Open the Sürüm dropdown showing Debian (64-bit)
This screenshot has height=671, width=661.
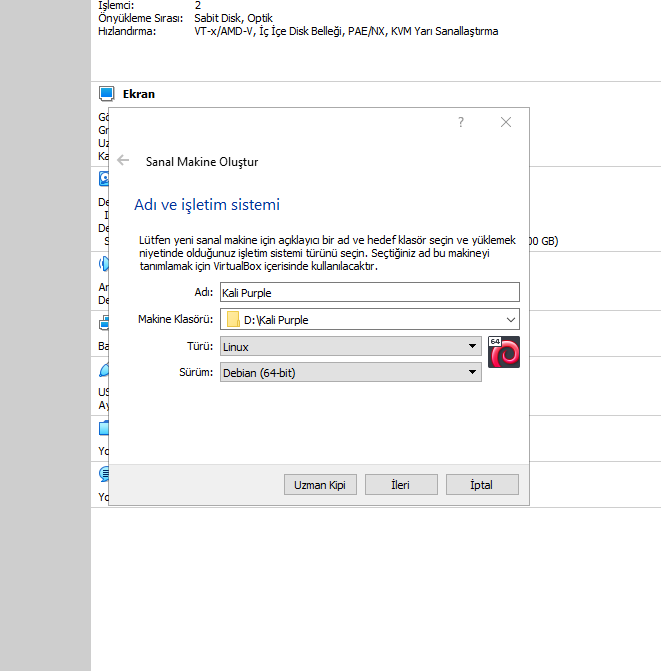tap(350, 372)
